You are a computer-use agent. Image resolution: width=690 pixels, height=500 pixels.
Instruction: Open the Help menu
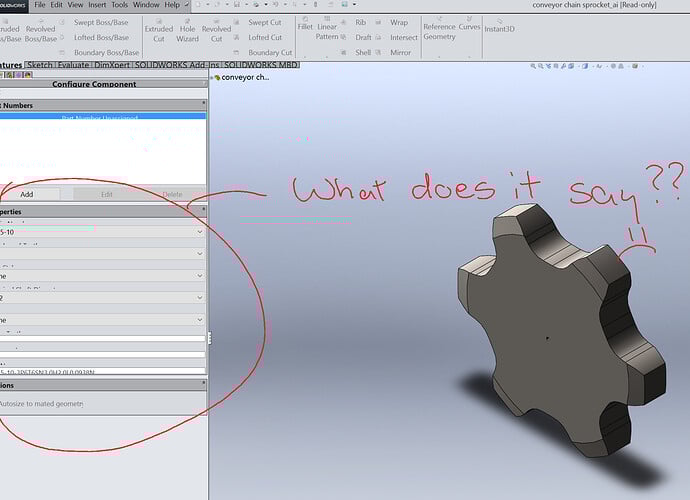pyautogui.click(x=172, y=5)
